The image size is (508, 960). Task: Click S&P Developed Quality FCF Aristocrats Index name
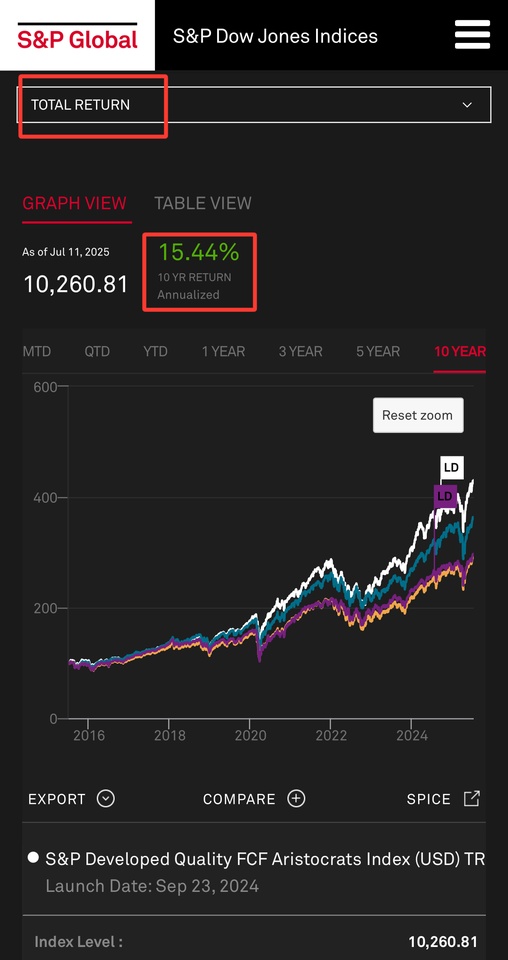tap(264, 859)
